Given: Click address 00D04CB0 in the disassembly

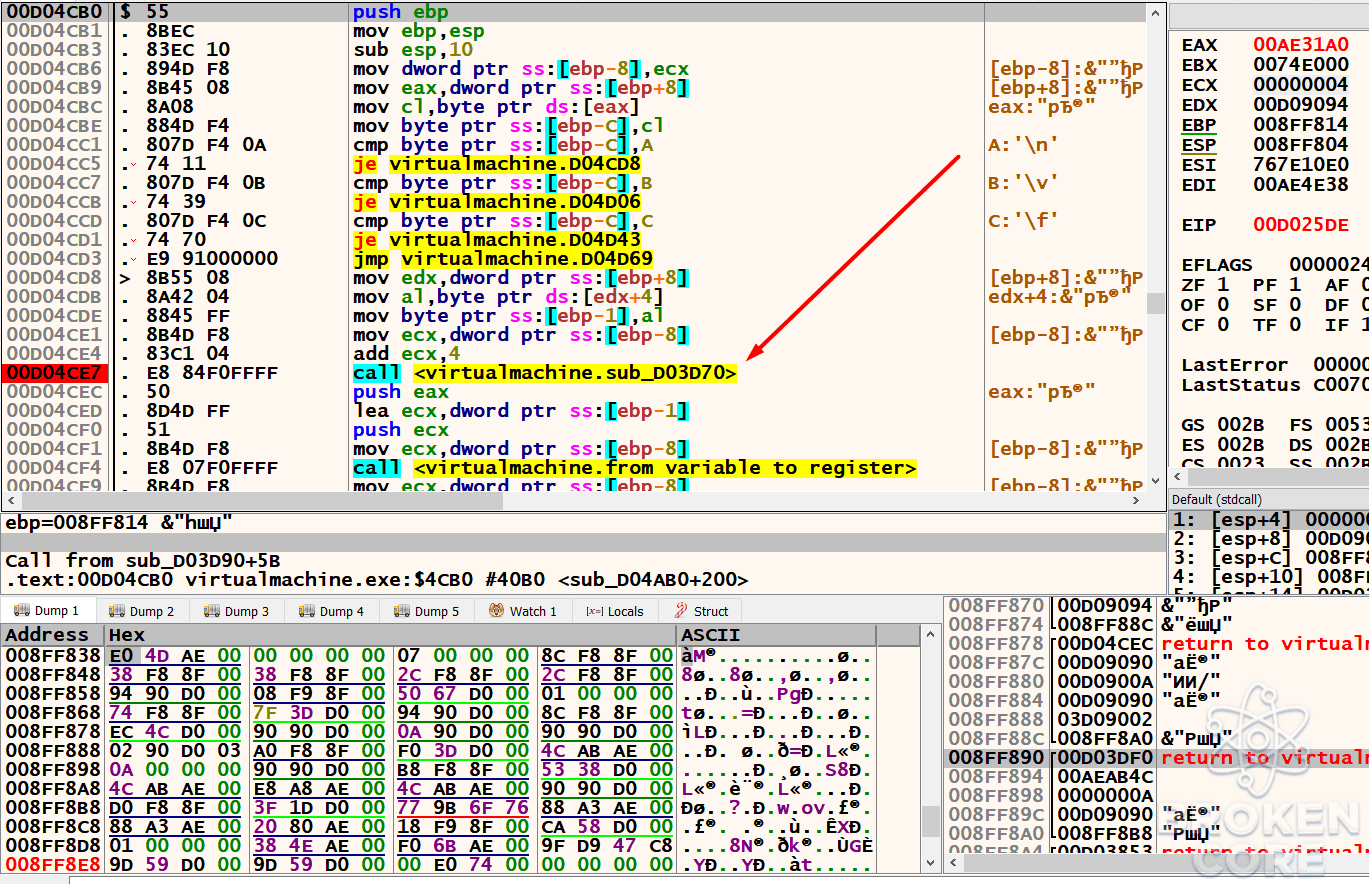Looking at the screenshot, I should (53, 12).
